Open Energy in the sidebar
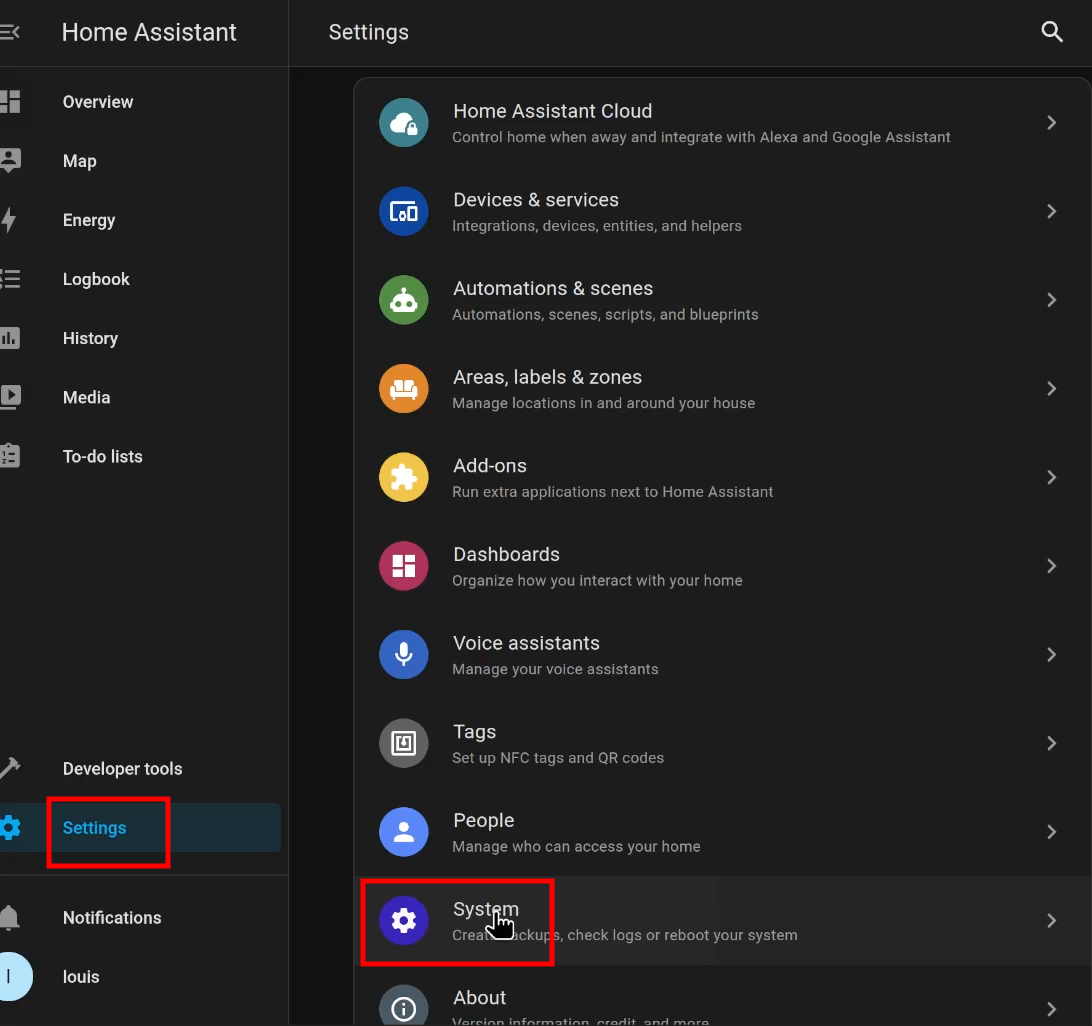Screen dimensions: 1092x1026 pyautogui.click(x=141, y=220)
